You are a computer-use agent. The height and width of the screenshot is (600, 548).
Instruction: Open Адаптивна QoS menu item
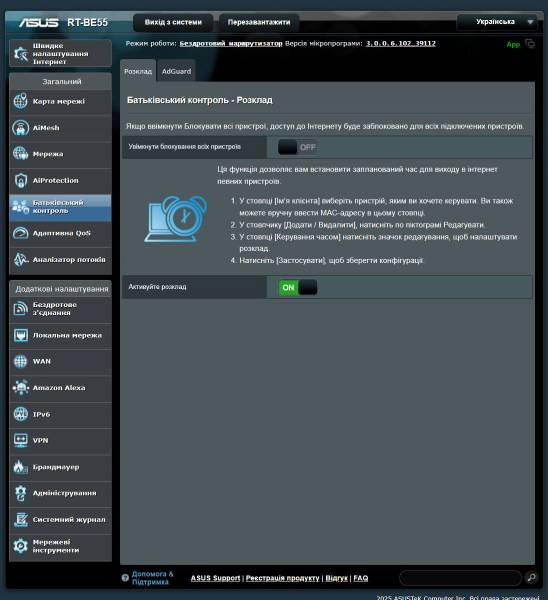point(60,233)
